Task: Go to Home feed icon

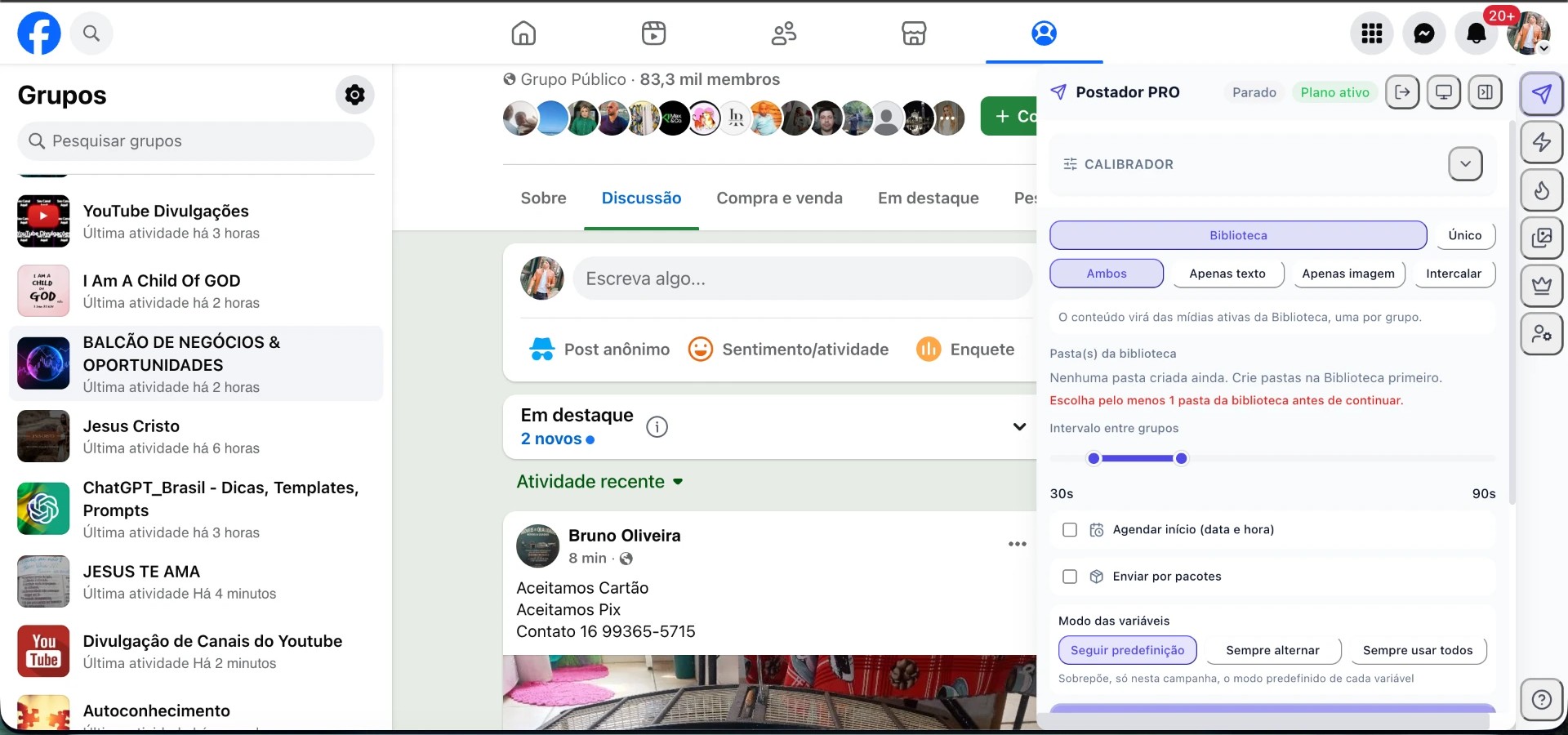Action: point(523,33)
